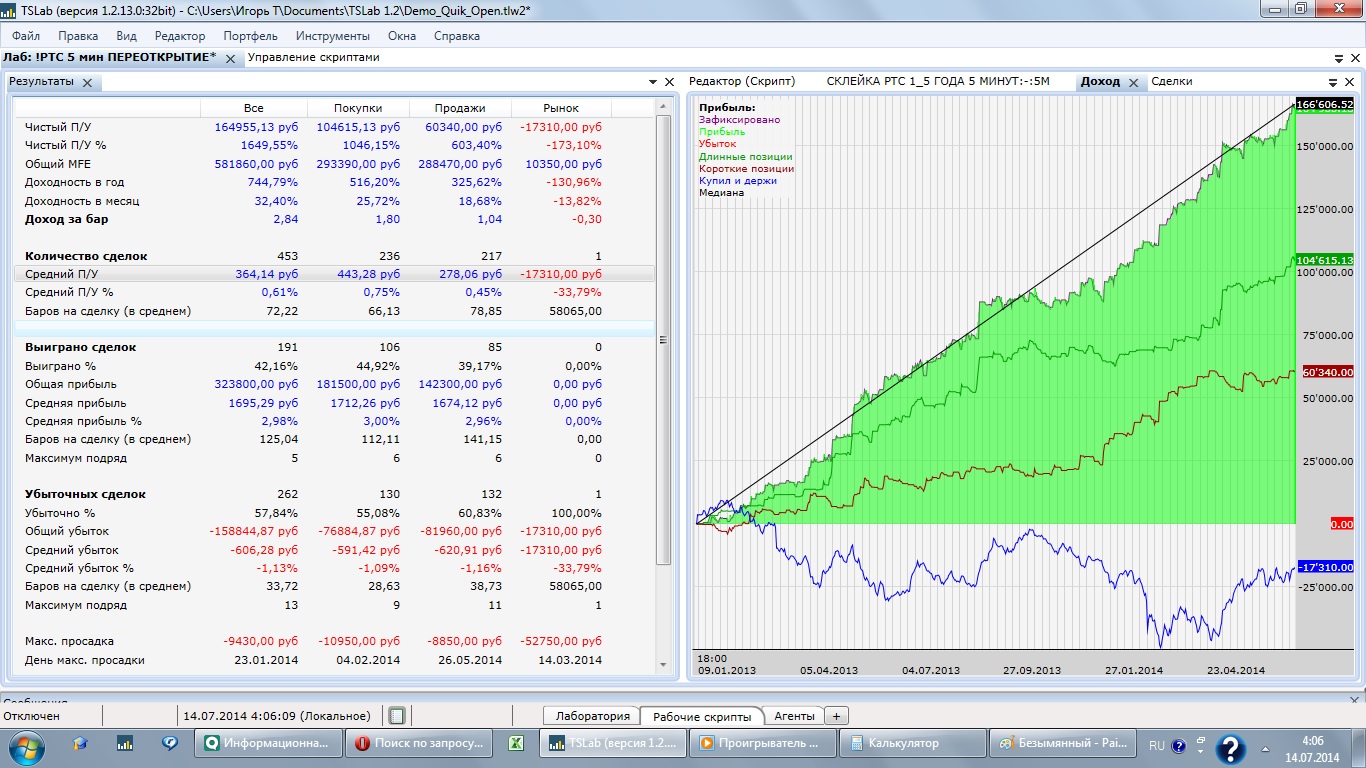Close the Результаты panel tab
Screen dimensions: 1366x768
87,83
